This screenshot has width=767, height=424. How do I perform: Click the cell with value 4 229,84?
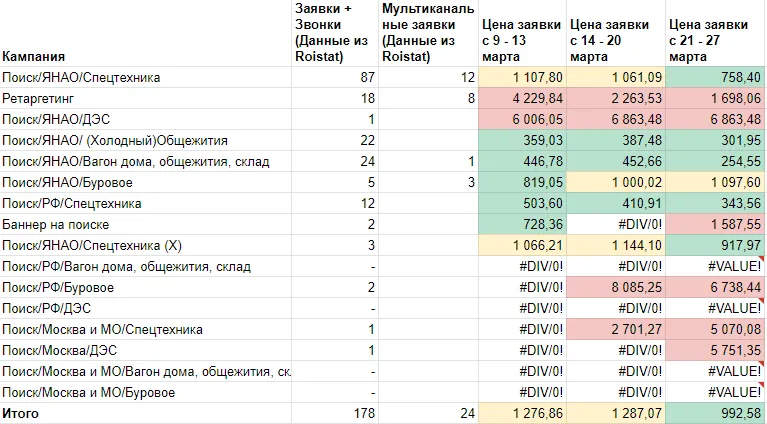click(520, 98)
